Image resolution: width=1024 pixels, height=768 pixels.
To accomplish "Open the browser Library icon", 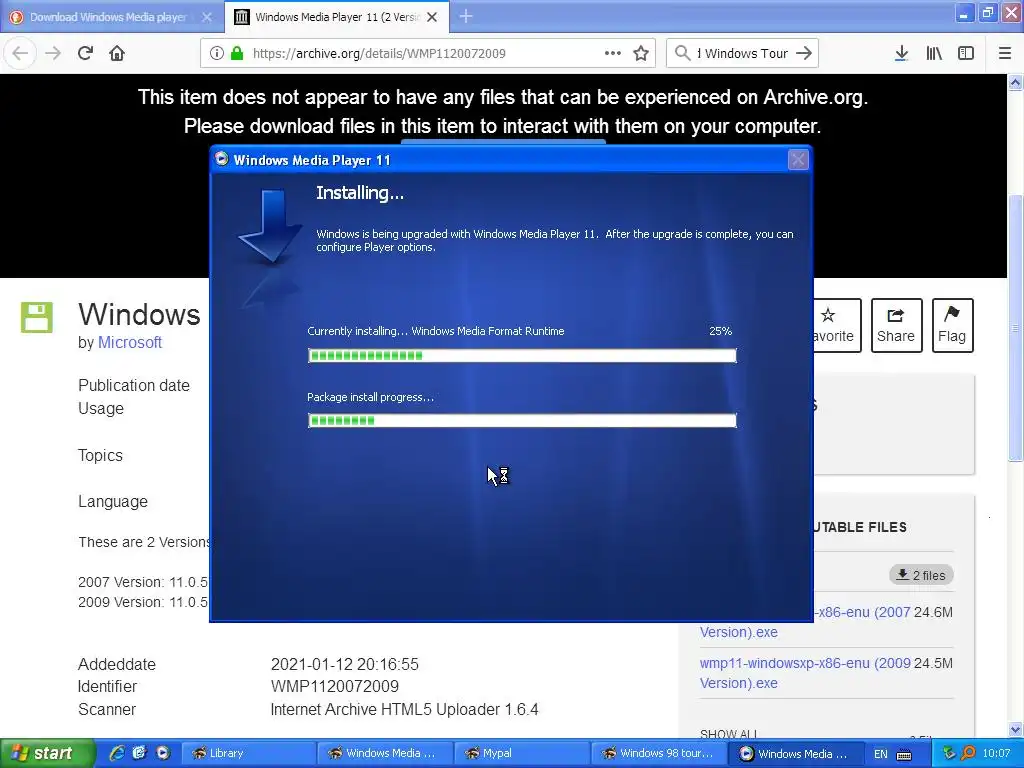I will tap(934, 54).
